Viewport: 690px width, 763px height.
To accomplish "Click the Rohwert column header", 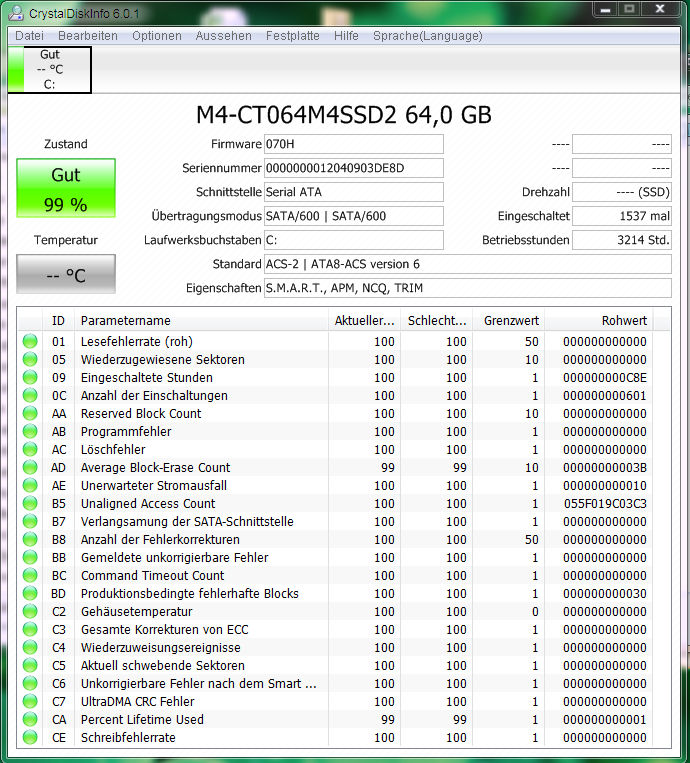I will [x=599, y=321].
